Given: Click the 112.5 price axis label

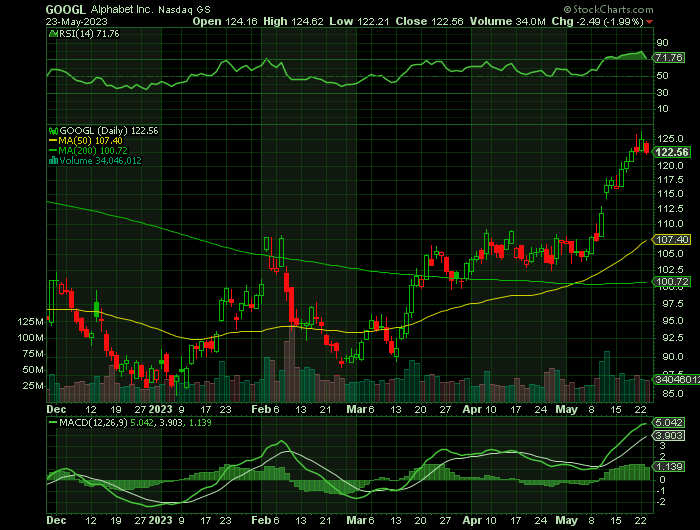Looking at the screenshot, I should [x=670, y=209].
